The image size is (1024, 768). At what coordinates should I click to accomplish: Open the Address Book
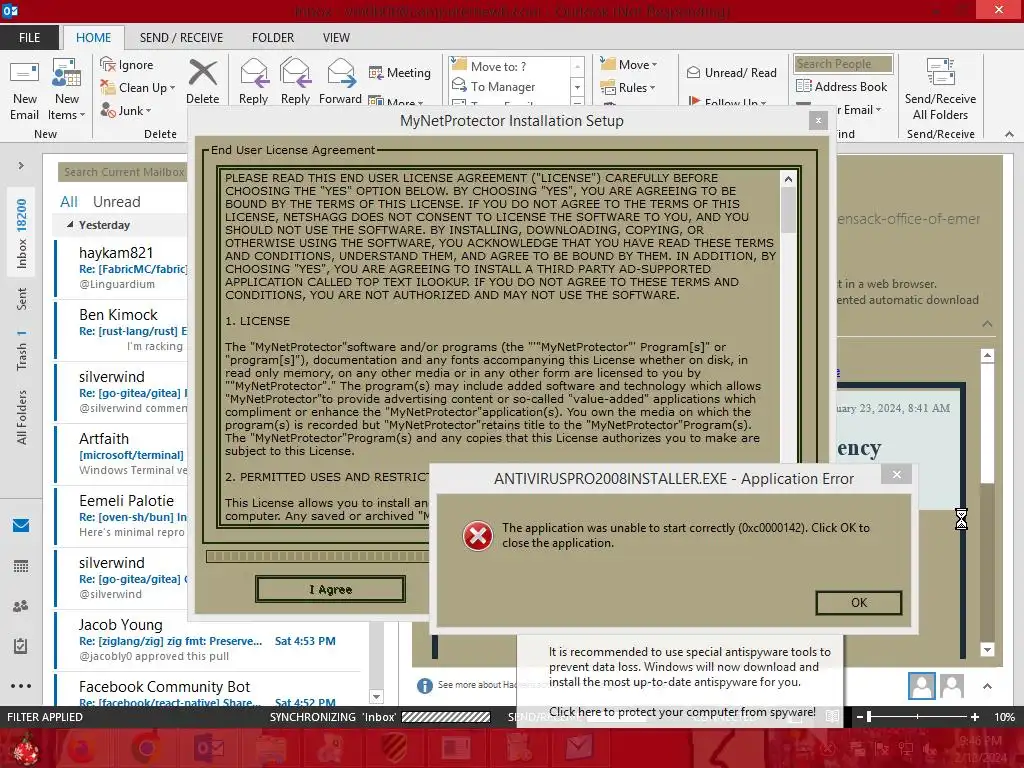pyautogui.click(x=841, y=86)
